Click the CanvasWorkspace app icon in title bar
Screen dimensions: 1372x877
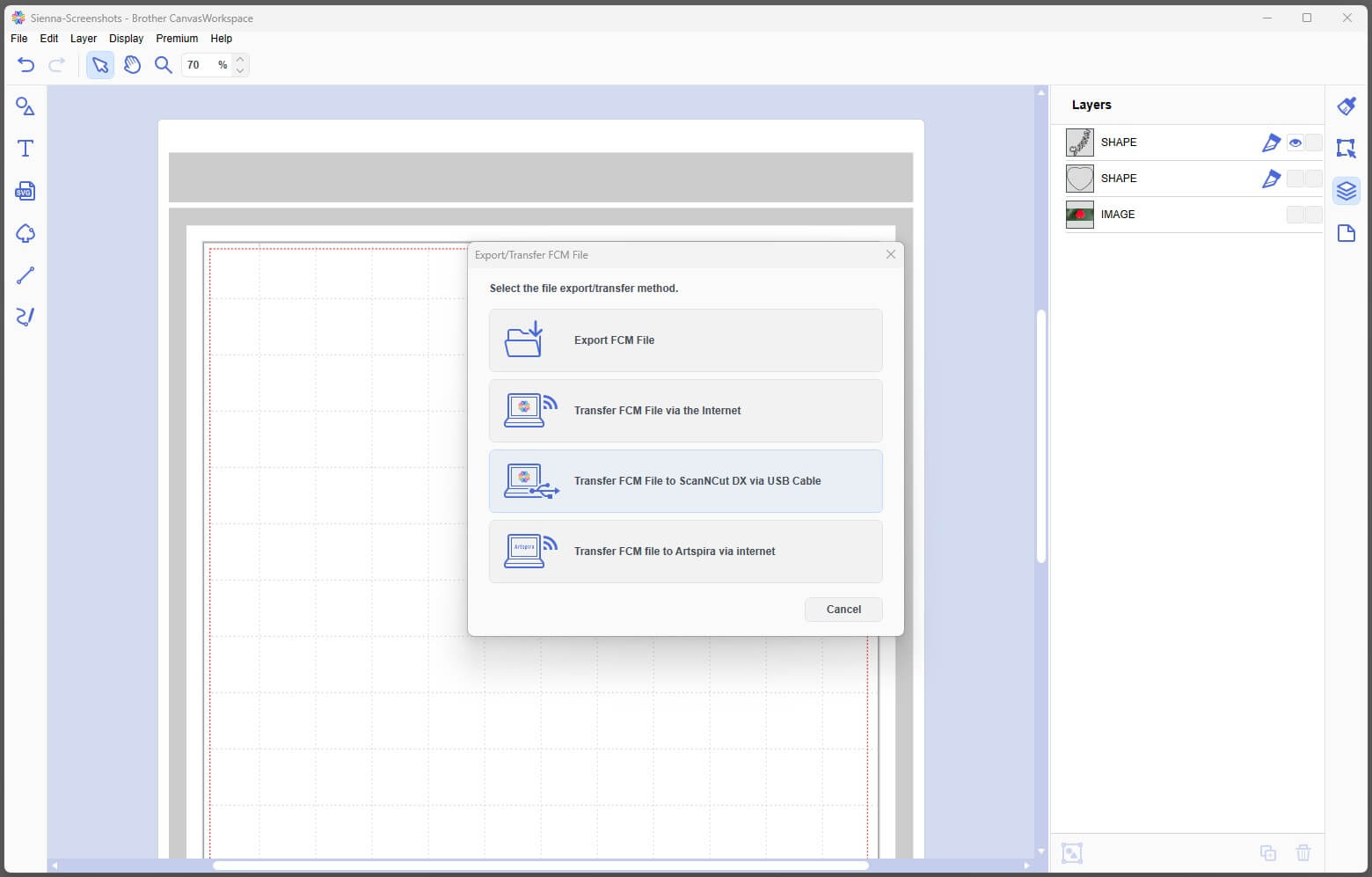tap(18, 18)
